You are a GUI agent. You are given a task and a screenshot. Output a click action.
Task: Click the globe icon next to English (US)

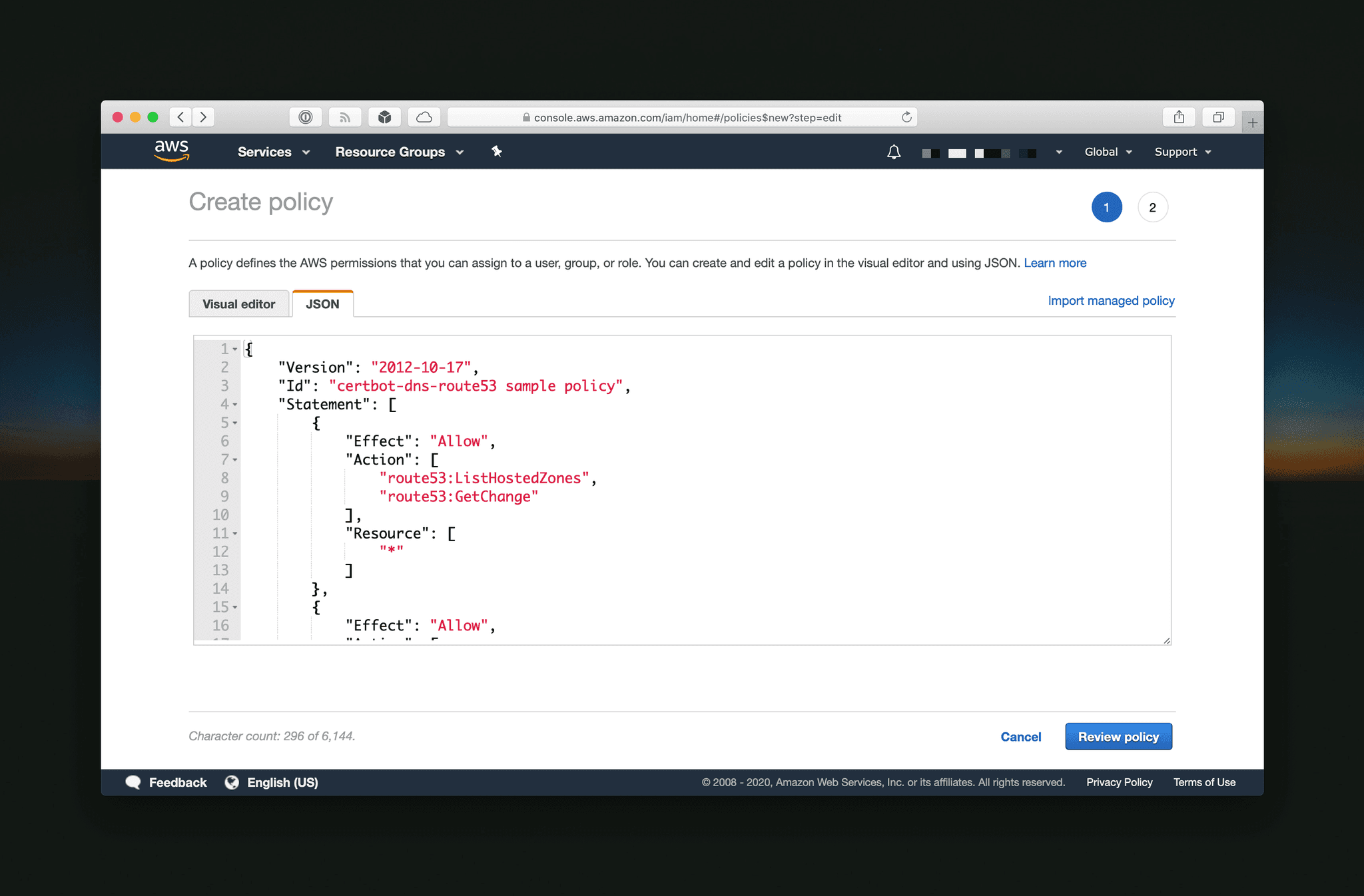[x=232, y=782]
